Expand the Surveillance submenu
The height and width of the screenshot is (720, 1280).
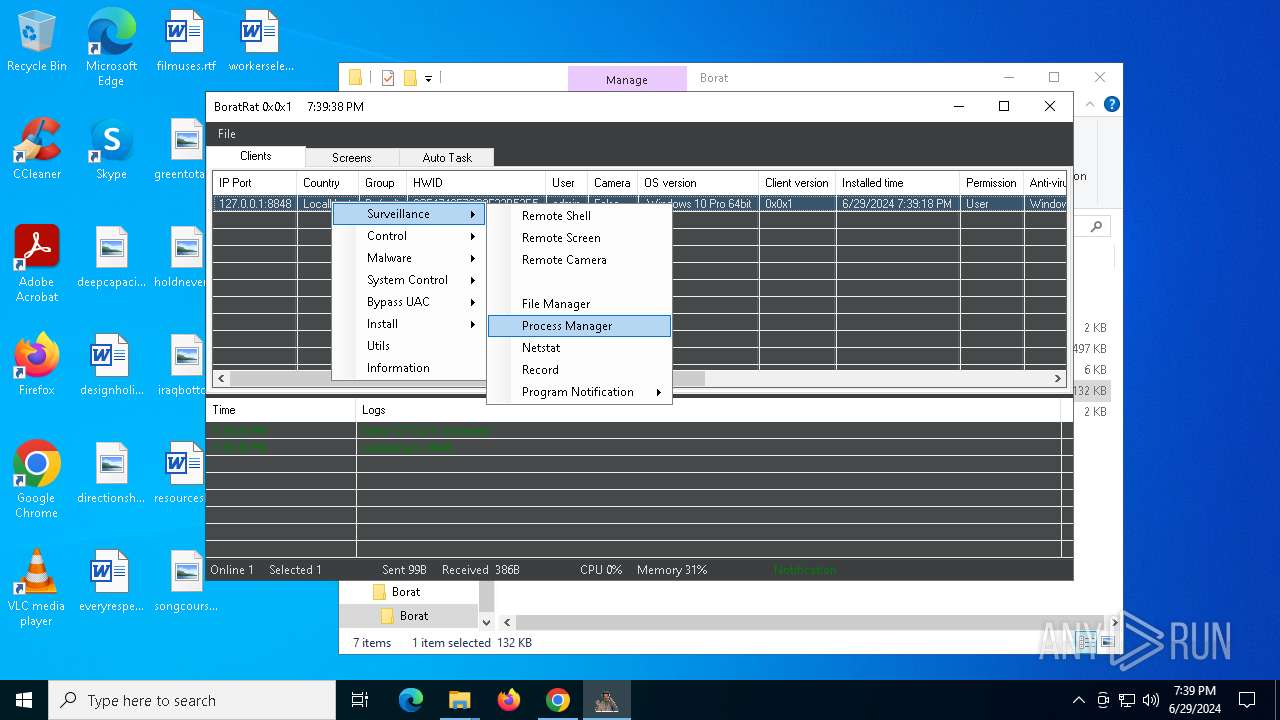(408, 214)
